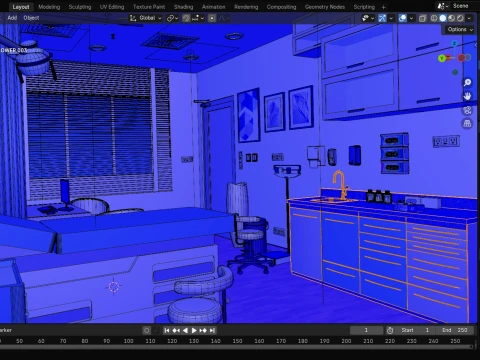Open the Shading workspace tab
480x360 pixels.
tap(183, 7)
